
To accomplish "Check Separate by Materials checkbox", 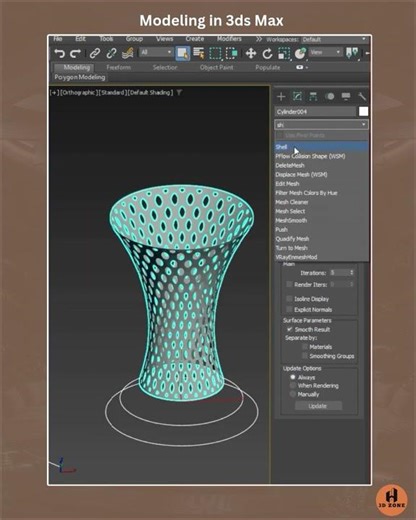I will (x=305, y=347).
